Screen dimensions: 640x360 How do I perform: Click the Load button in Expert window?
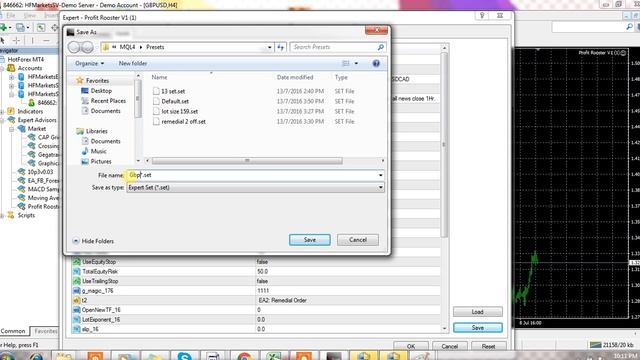[x=478, y=312]
